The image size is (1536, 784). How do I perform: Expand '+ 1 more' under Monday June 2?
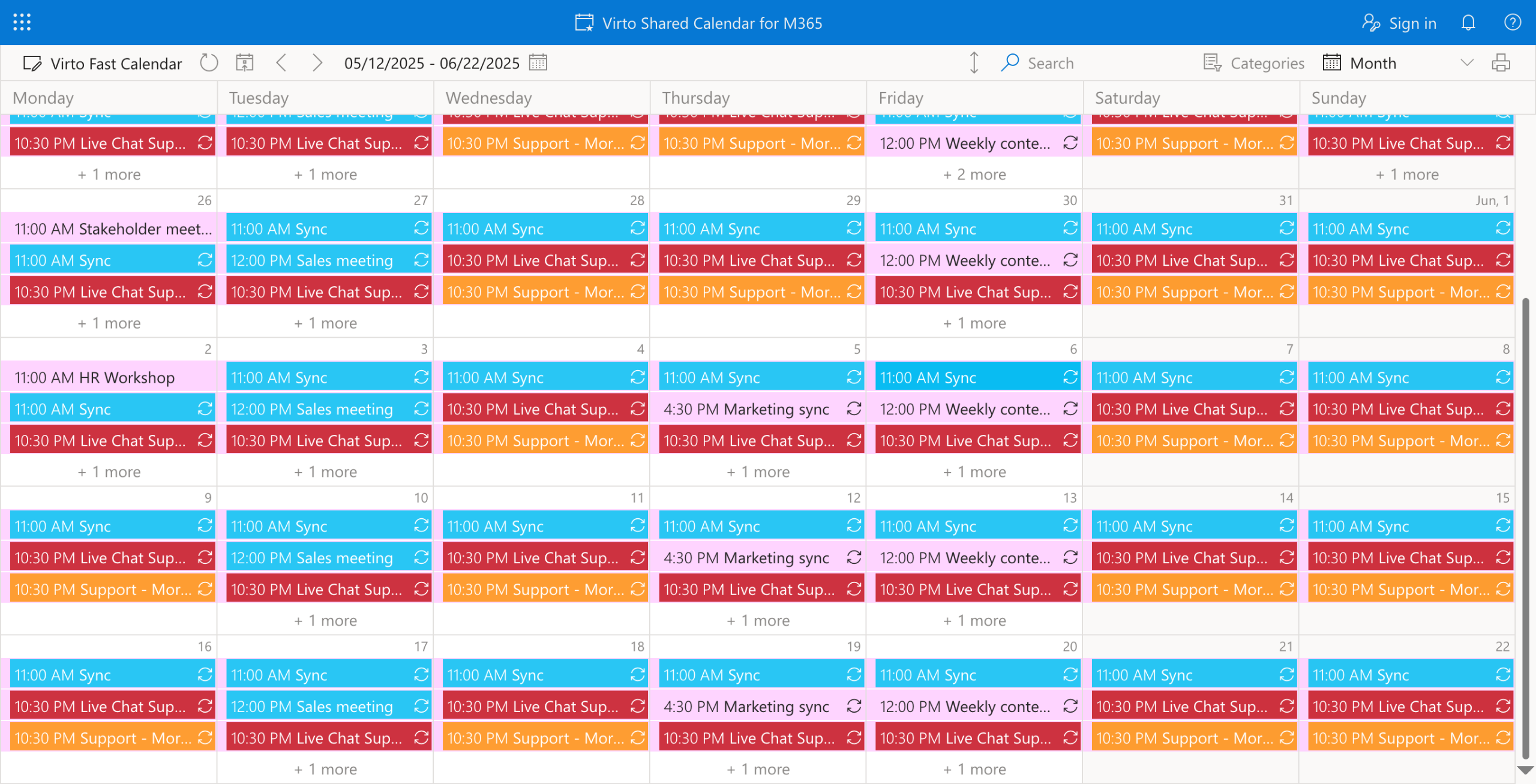[109, 472]
